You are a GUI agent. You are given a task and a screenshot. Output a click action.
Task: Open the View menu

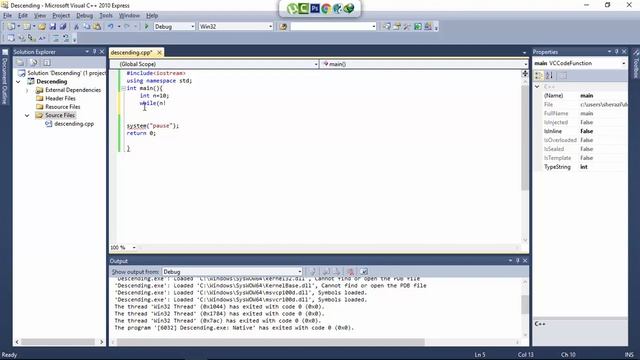click(x=40, y=16)
